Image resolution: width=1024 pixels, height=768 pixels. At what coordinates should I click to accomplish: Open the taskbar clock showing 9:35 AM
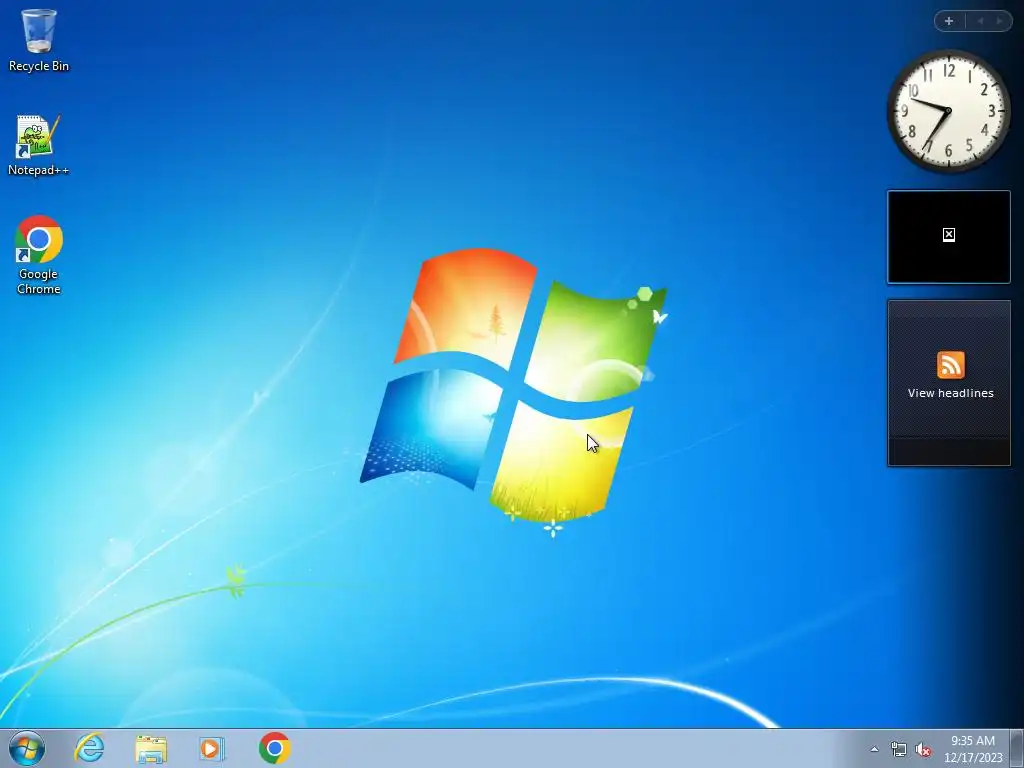(973, 749)
